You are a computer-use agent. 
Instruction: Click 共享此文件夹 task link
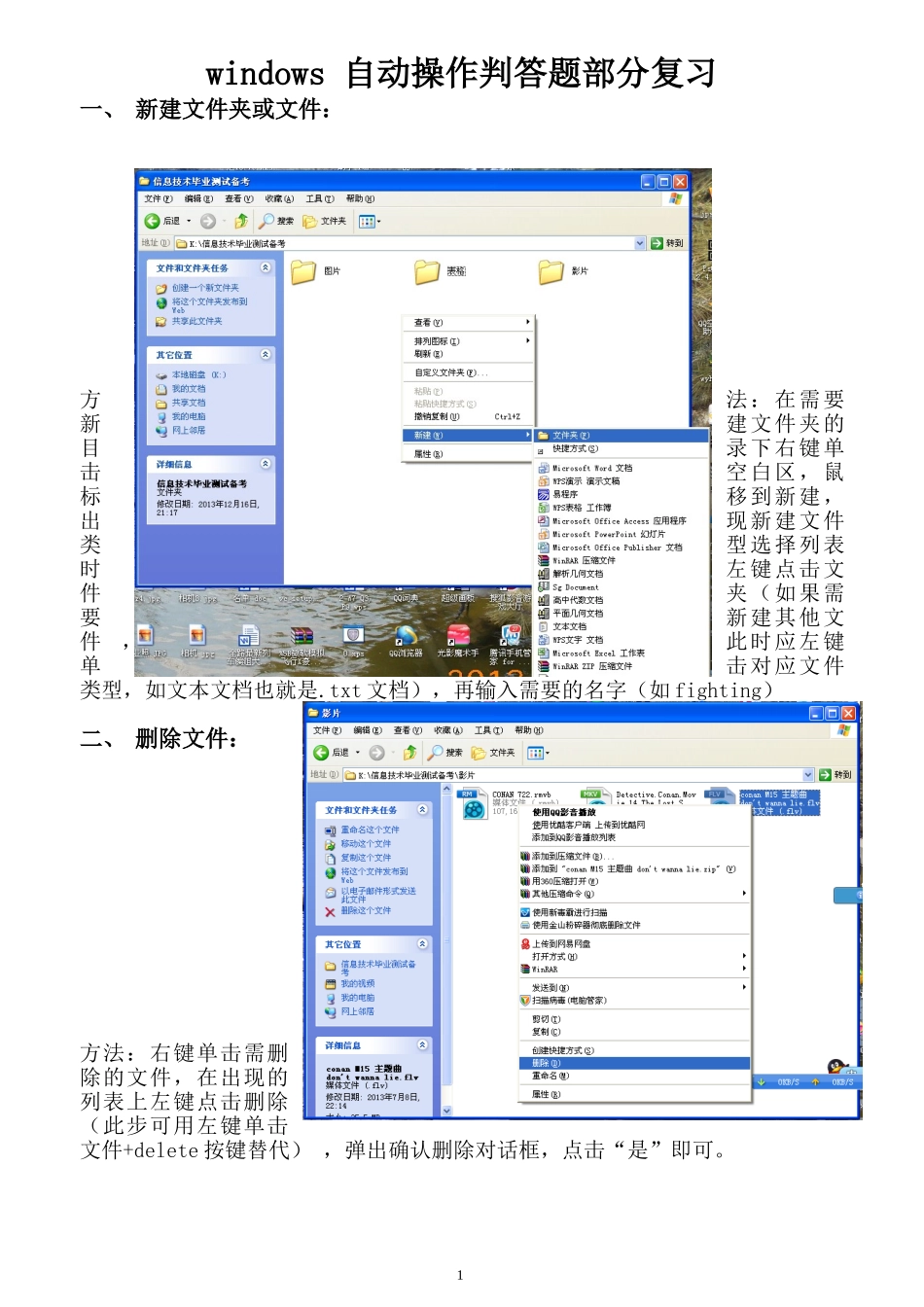click(x=196, y=321)
